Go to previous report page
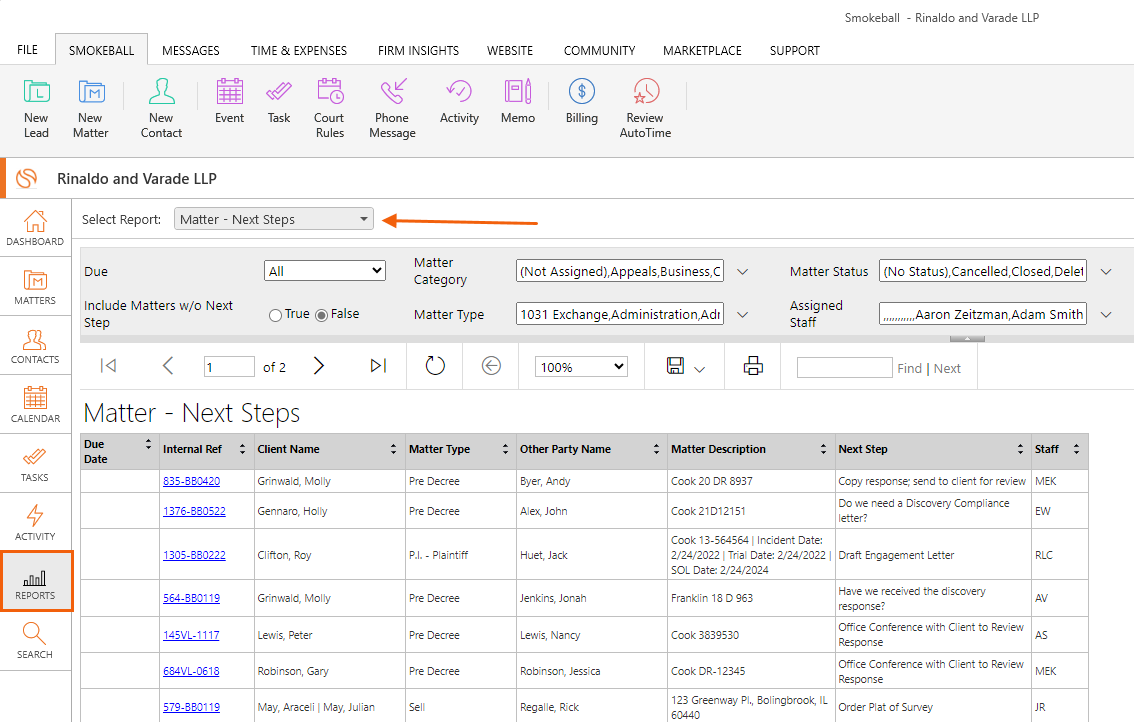 168,366
